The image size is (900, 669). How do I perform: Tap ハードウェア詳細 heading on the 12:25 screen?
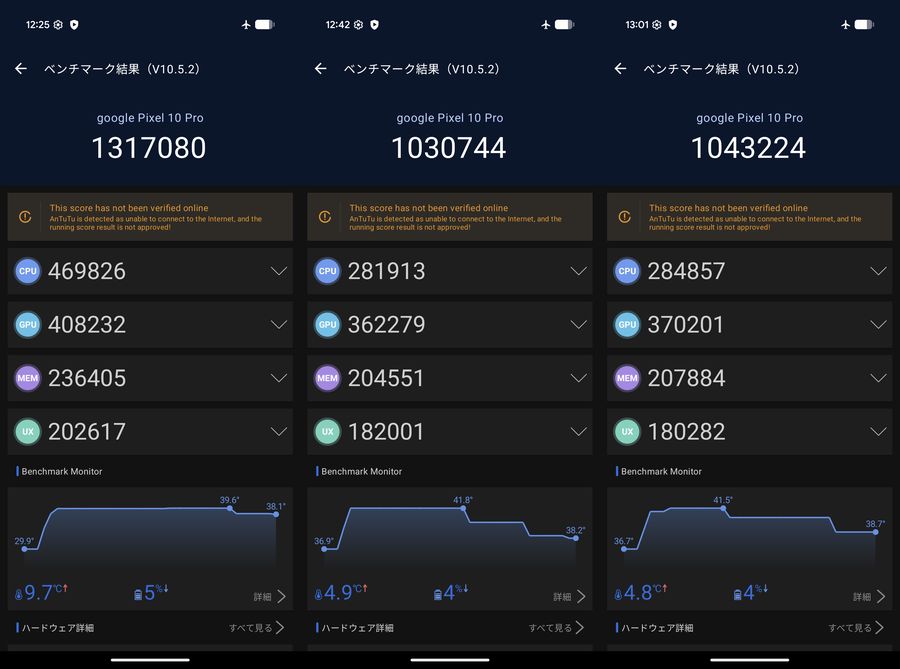click(57, 628)
